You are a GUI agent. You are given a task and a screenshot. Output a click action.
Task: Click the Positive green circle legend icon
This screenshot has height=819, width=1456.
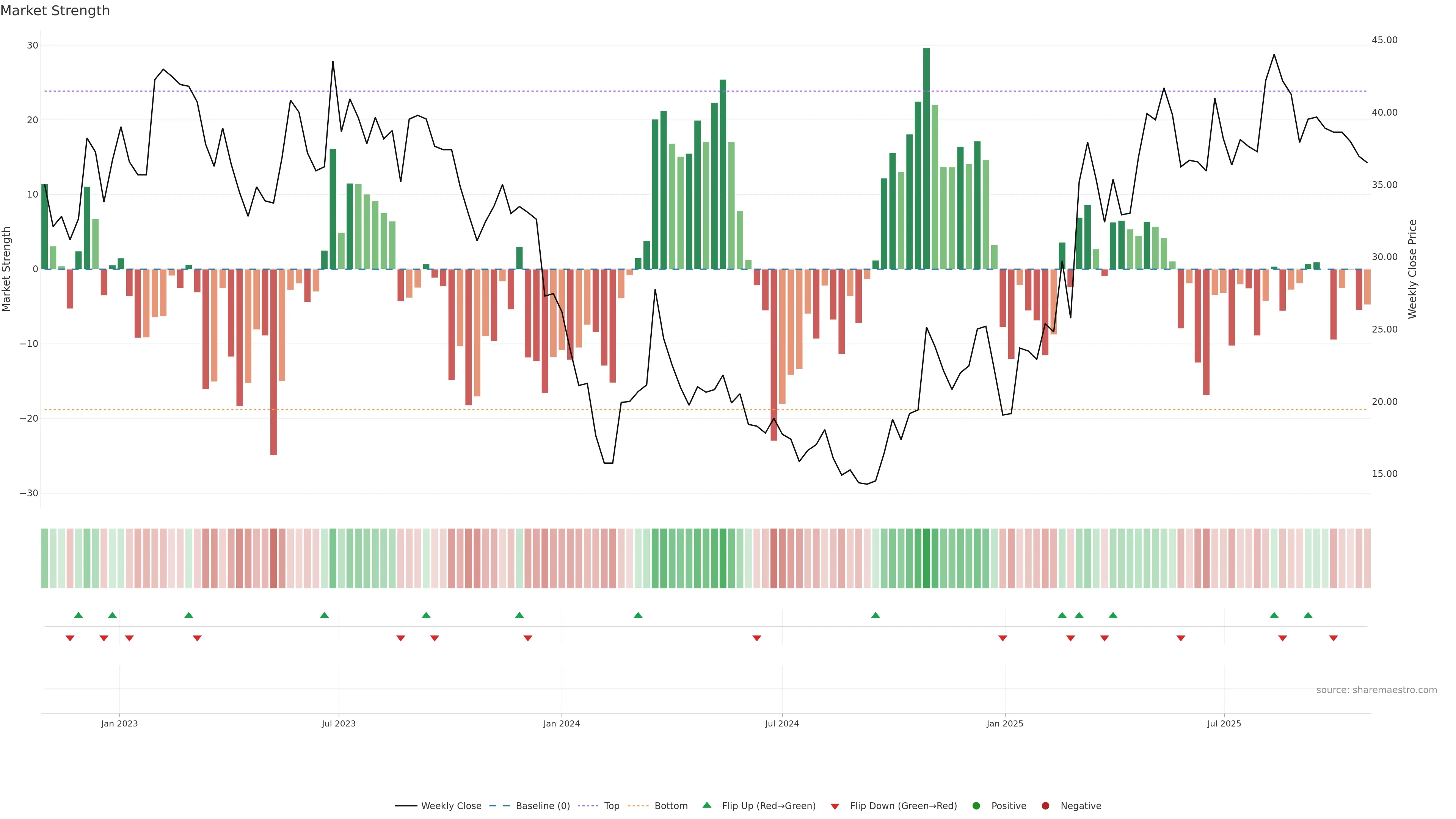pyautogui.click(x=976, y=805)
